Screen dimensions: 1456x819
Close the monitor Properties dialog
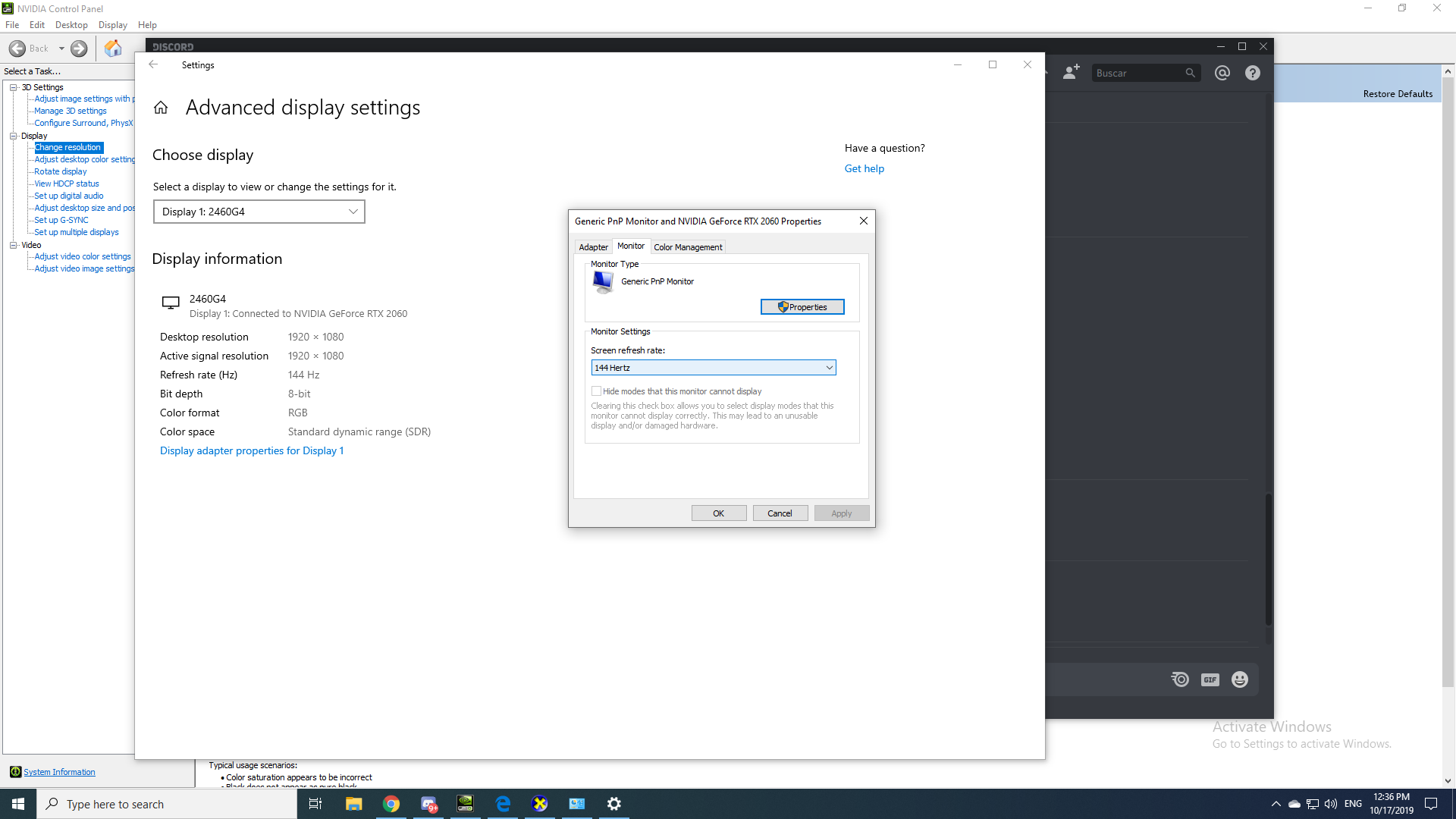click(863, 221)
